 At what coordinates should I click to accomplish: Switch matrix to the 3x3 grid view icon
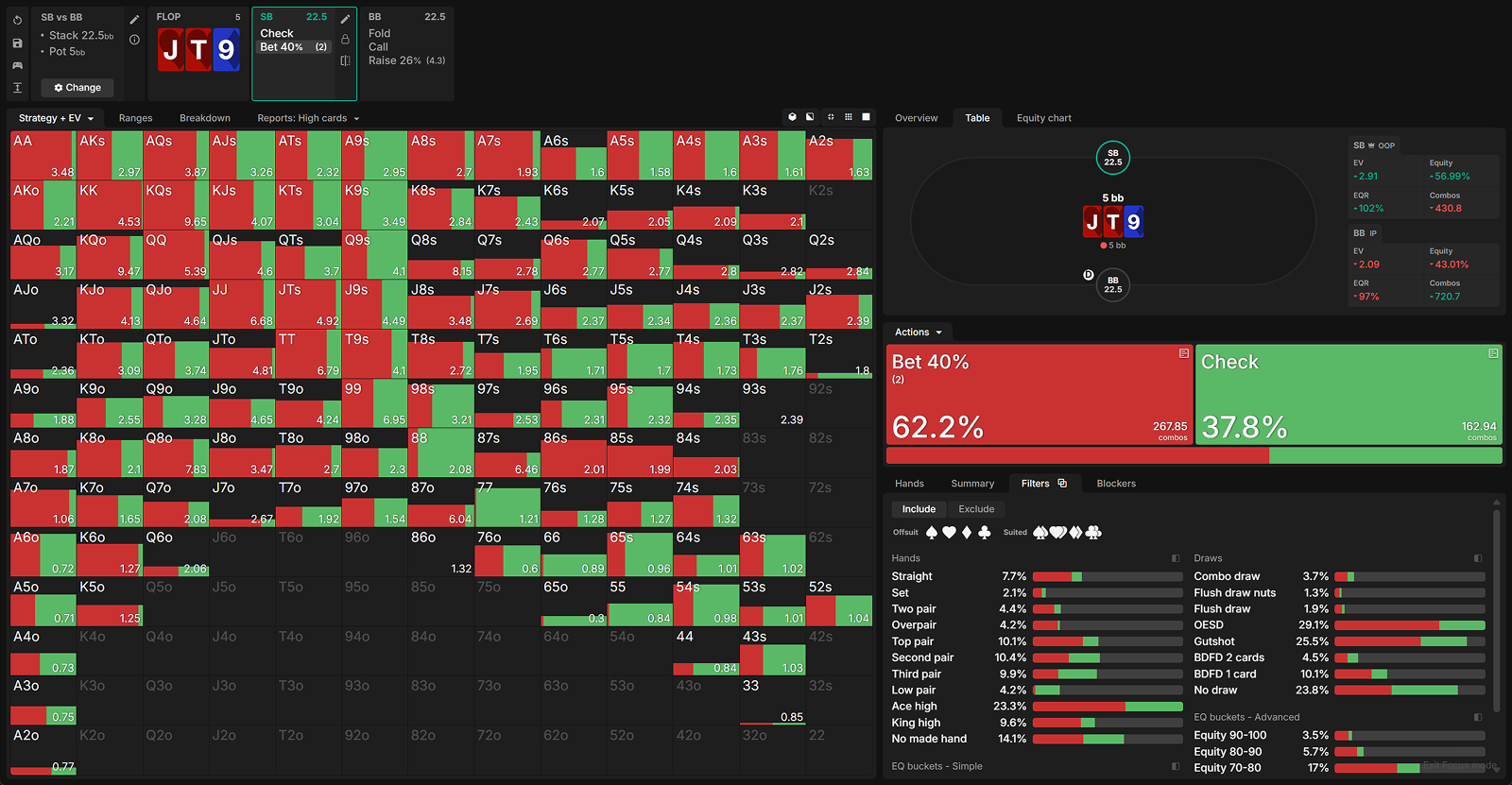(849, 117)
